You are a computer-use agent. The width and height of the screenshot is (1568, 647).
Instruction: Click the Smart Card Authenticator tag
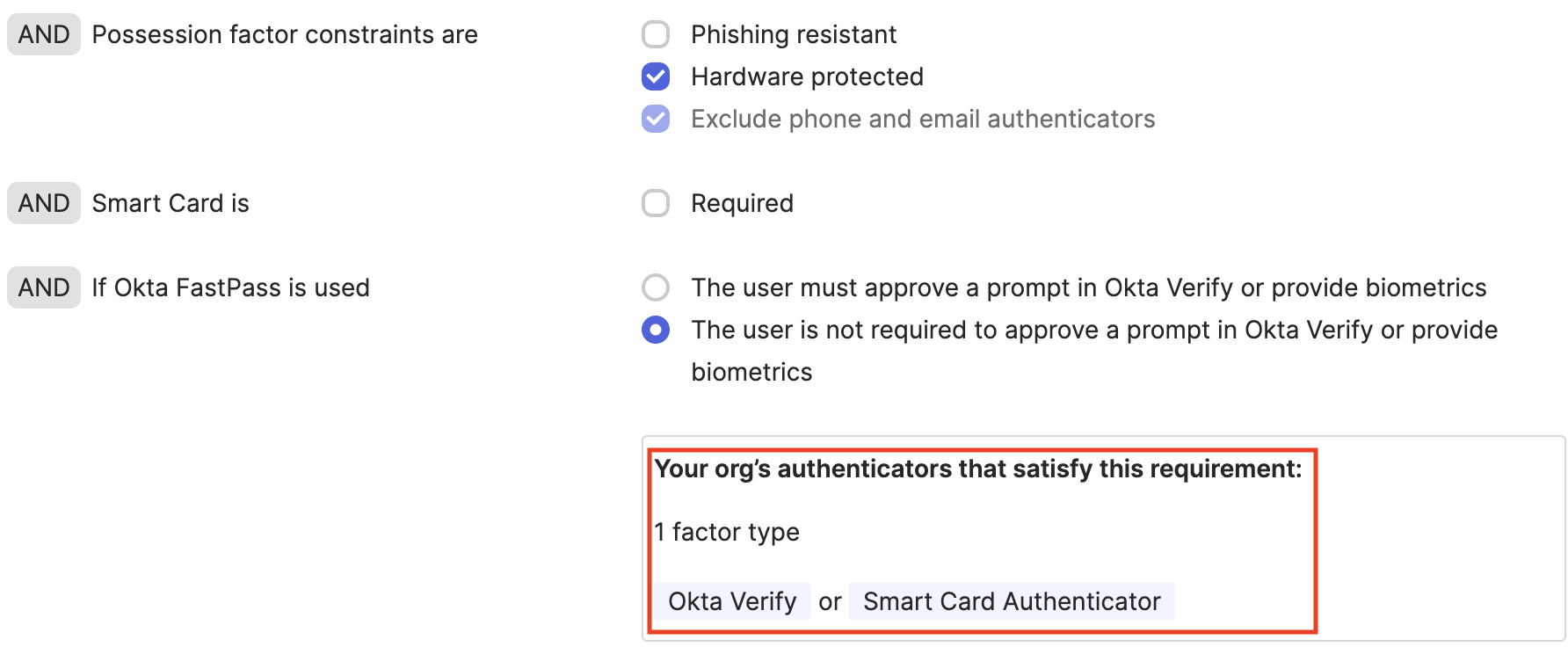(1012, 601)
